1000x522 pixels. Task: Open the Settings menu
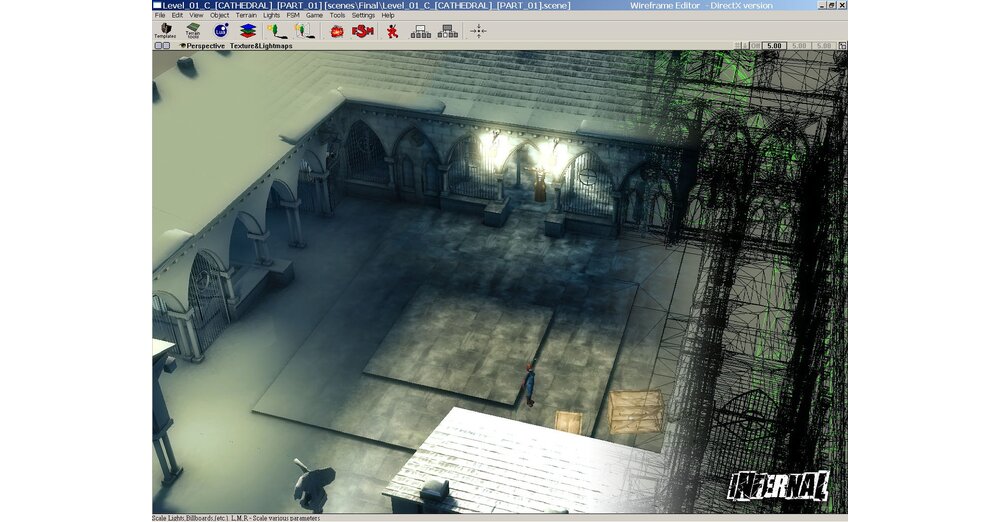[363, 15]
